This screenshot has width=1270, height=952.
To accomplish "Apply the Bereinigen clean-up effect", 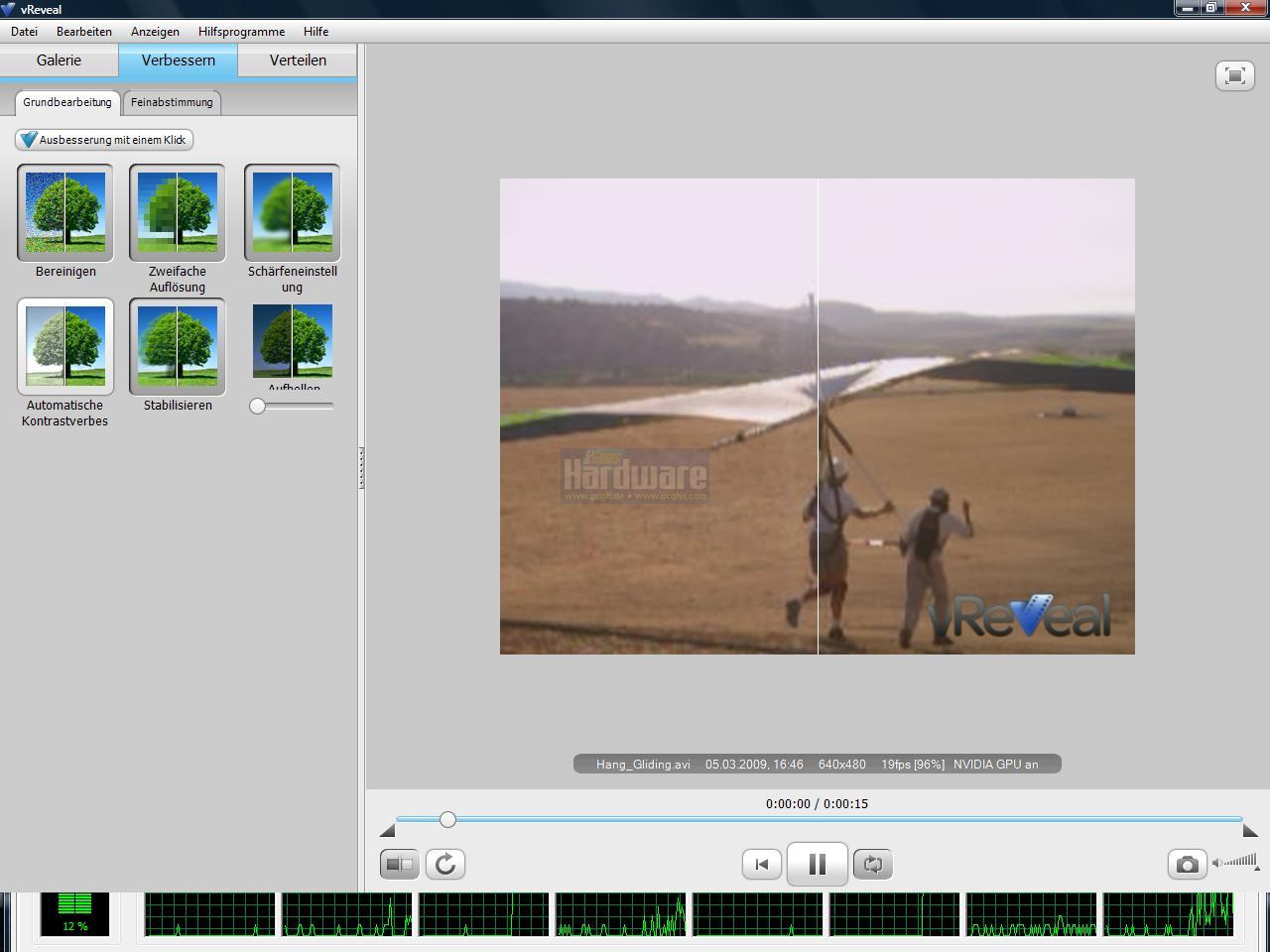I will [65, 212].
